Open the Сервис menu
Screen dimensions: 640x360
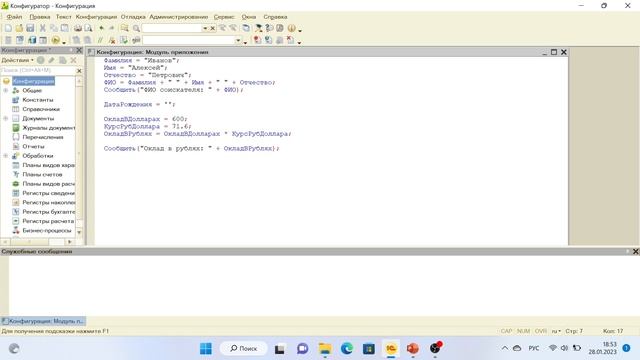coord(224,17)
